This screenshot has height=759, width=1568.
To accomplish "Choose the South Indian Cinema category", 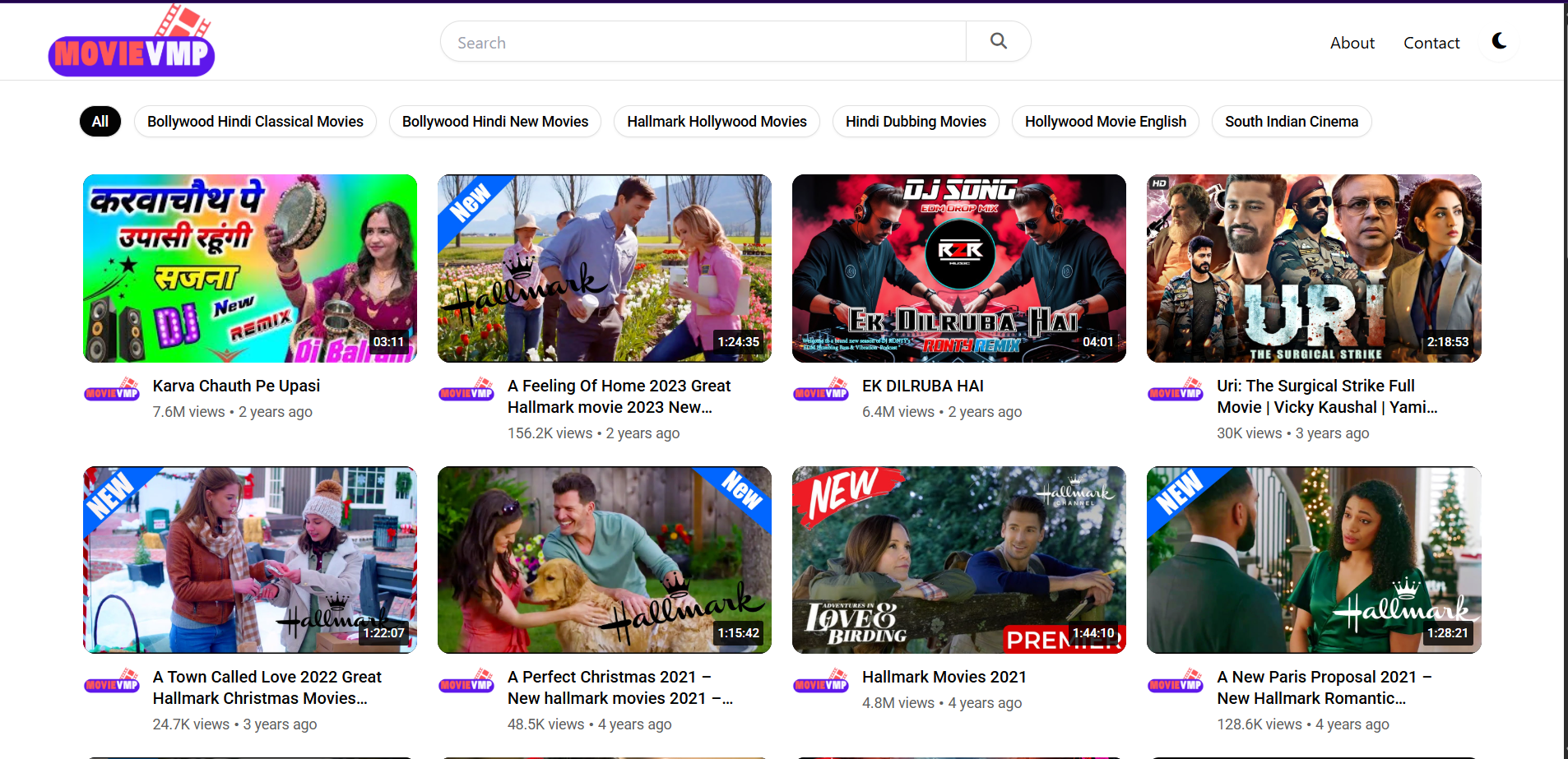I will 1291,122.
